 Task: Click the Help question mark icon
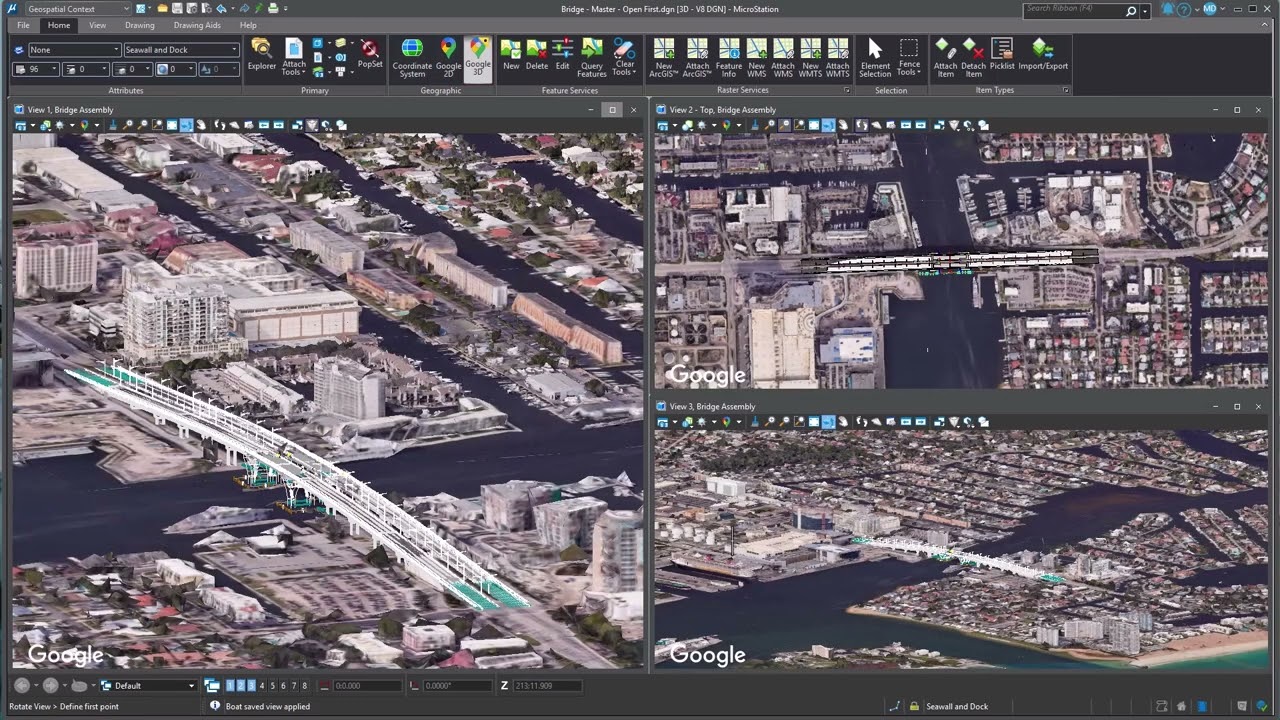point(1183,9)
